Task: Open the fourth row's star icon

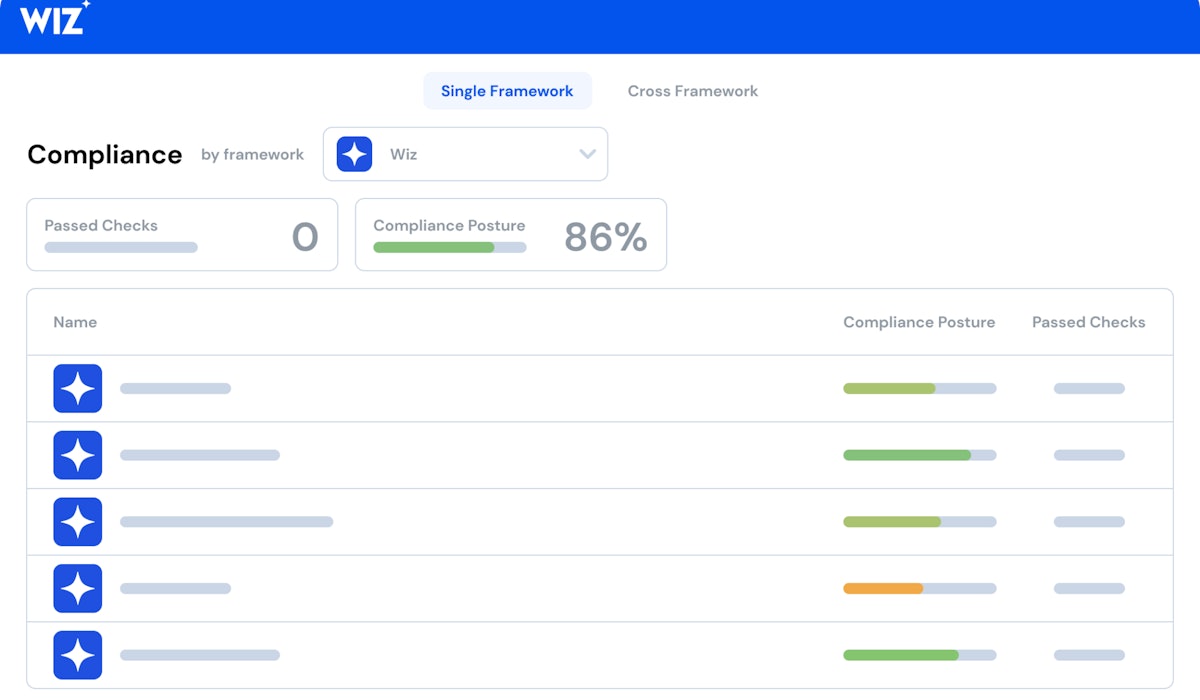Action: click(x=78, y=588)
